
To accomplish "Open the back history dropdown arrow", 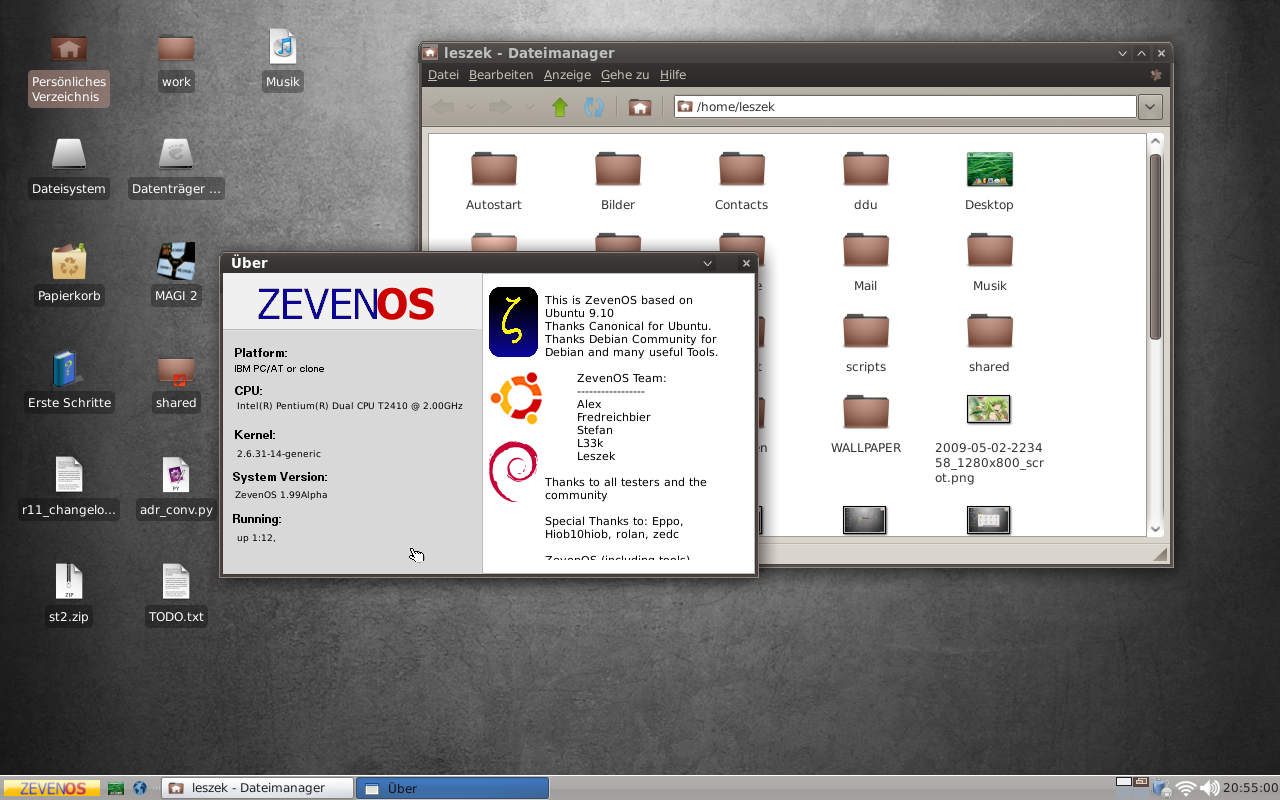I will click(471, 107).
